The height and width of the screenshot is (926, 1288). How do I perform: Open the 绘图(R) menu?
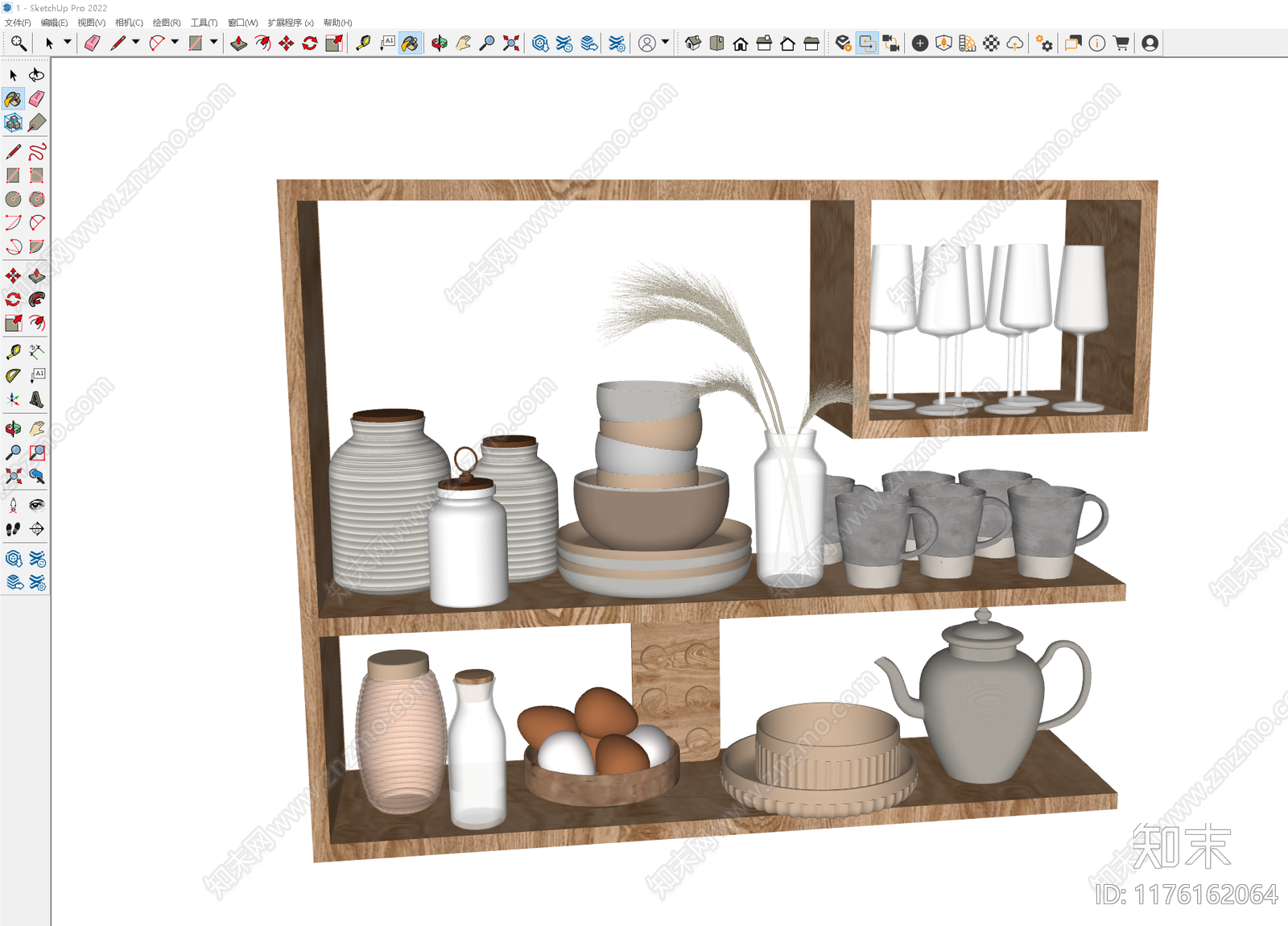click(x=167, y=23)
